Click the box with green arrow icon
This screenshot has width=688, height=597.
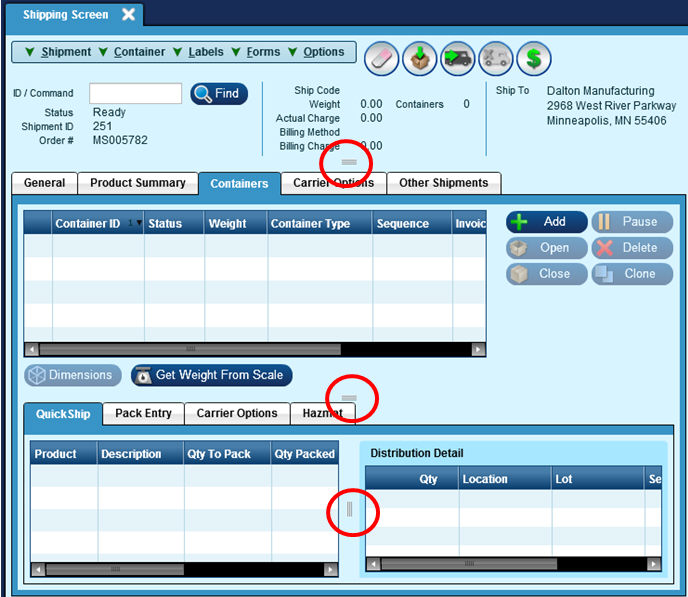click(420, 58)
